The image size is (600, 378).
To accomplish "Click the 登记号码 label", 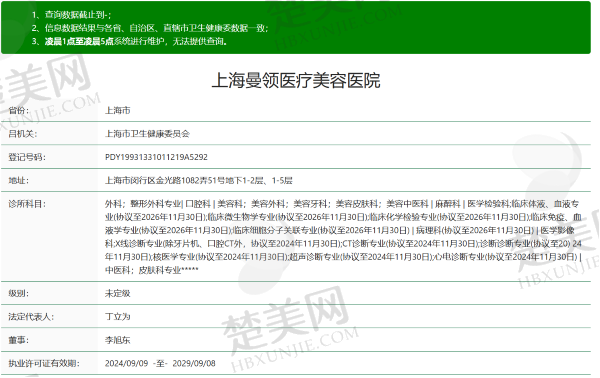I will point(27,157).
